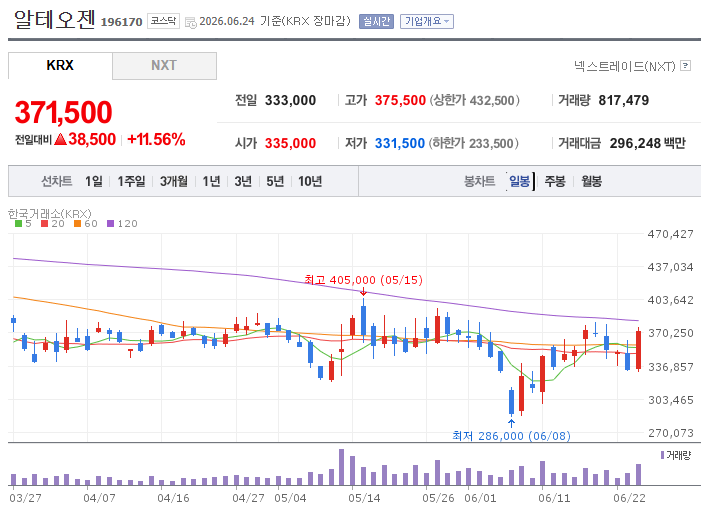
Task: Click the stock code 196170
Action: click(x=121, y=22)
